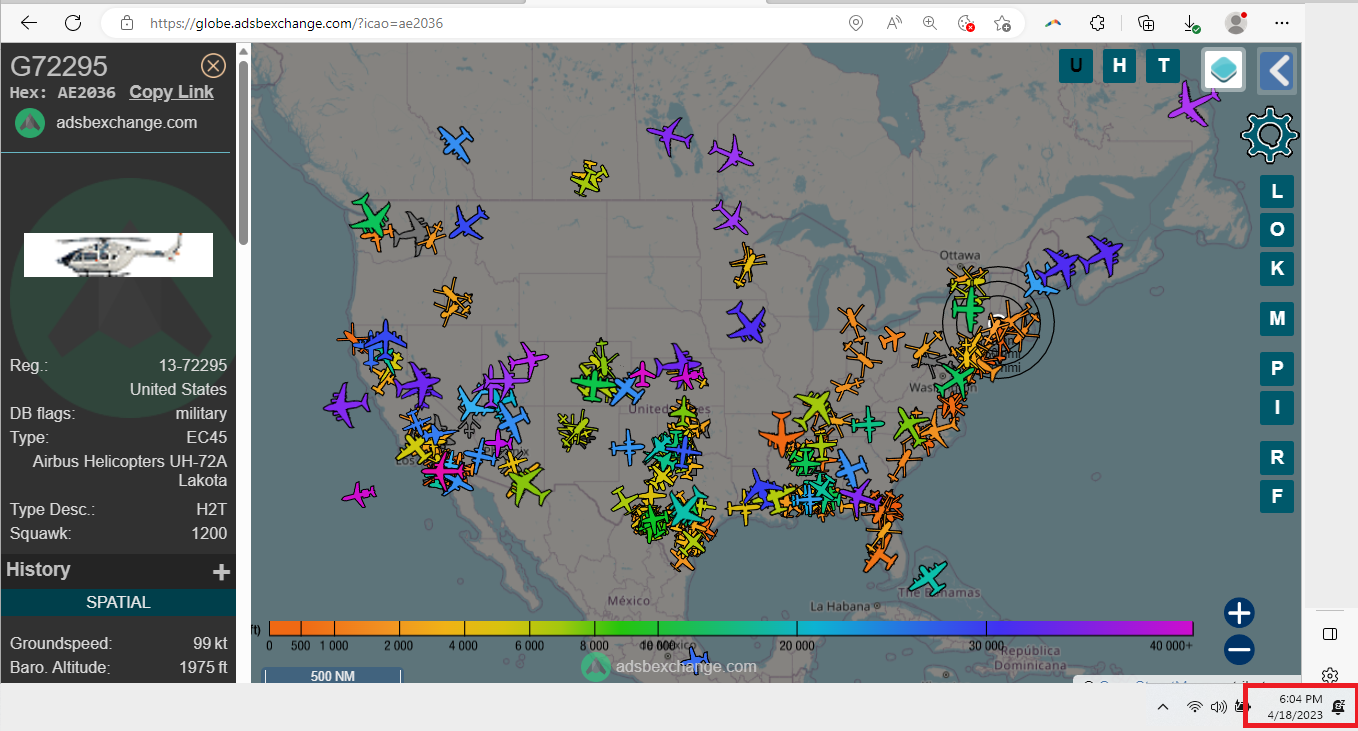This screenshot has height=731, width=1358.
Task: Click the location permission icon in address bar
Action: 856,22
